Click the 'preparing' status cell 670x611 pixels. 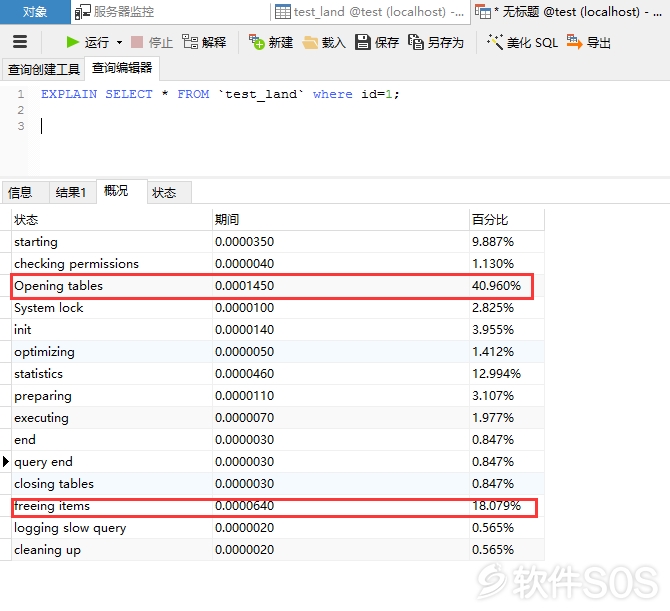click(x=112, y=396)
